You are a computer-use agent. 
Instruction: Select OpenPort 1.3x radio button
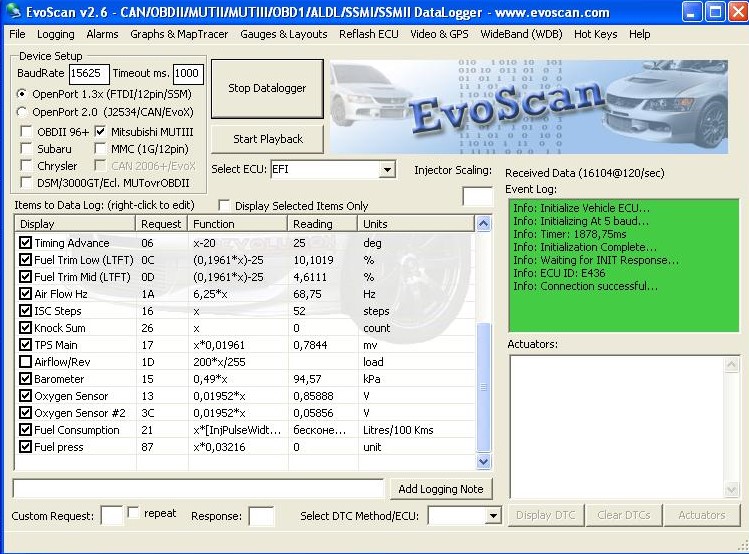[x=21, y=94]
